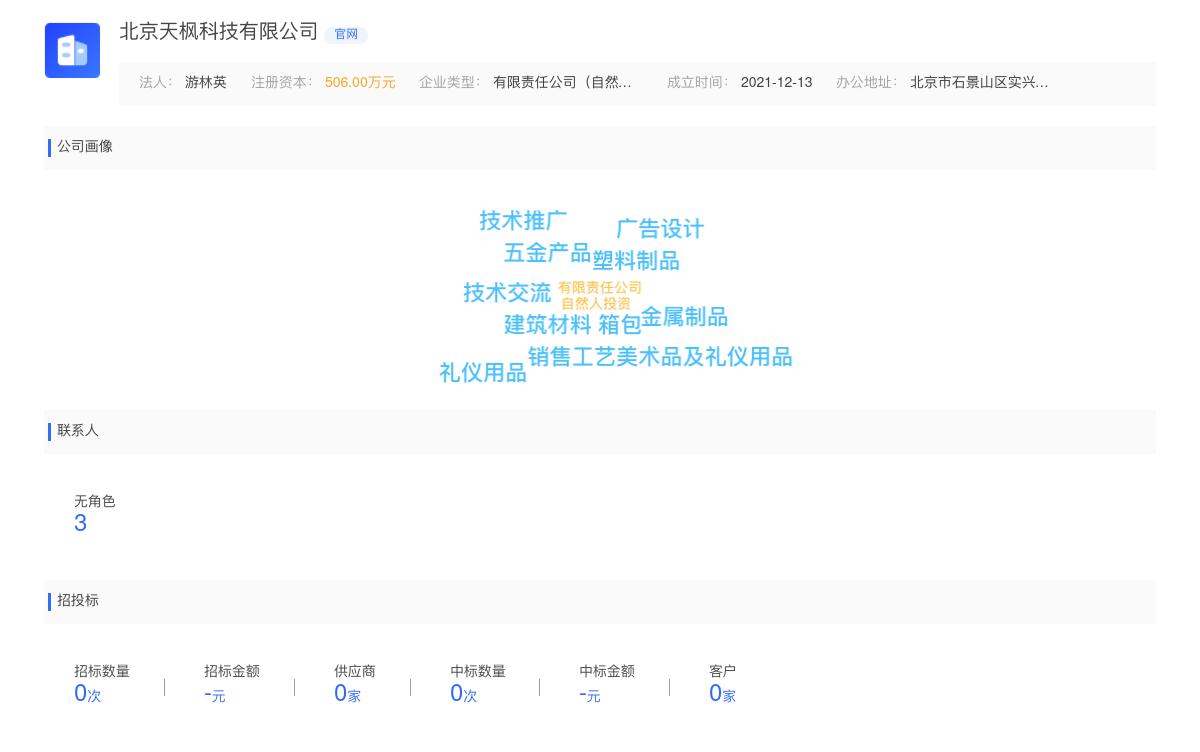Select founding date 2021-12-13
The image size is (1200, 752).
[776, 83]
